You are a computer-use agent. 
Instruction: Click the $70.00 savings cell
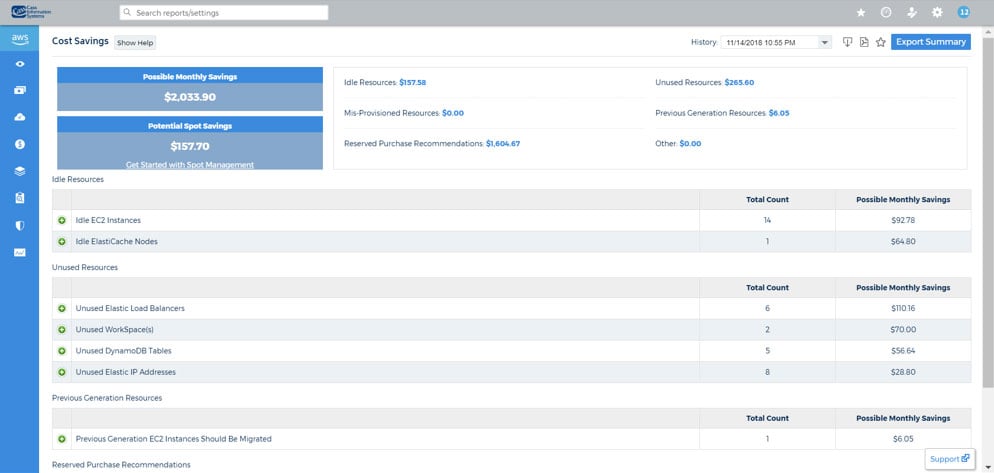903,330
